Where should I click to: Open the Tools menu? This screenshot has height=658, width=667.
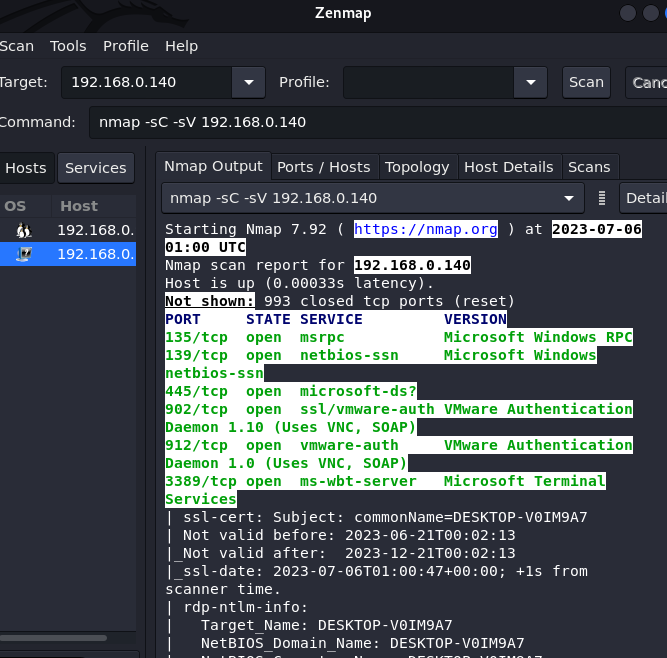68,46
